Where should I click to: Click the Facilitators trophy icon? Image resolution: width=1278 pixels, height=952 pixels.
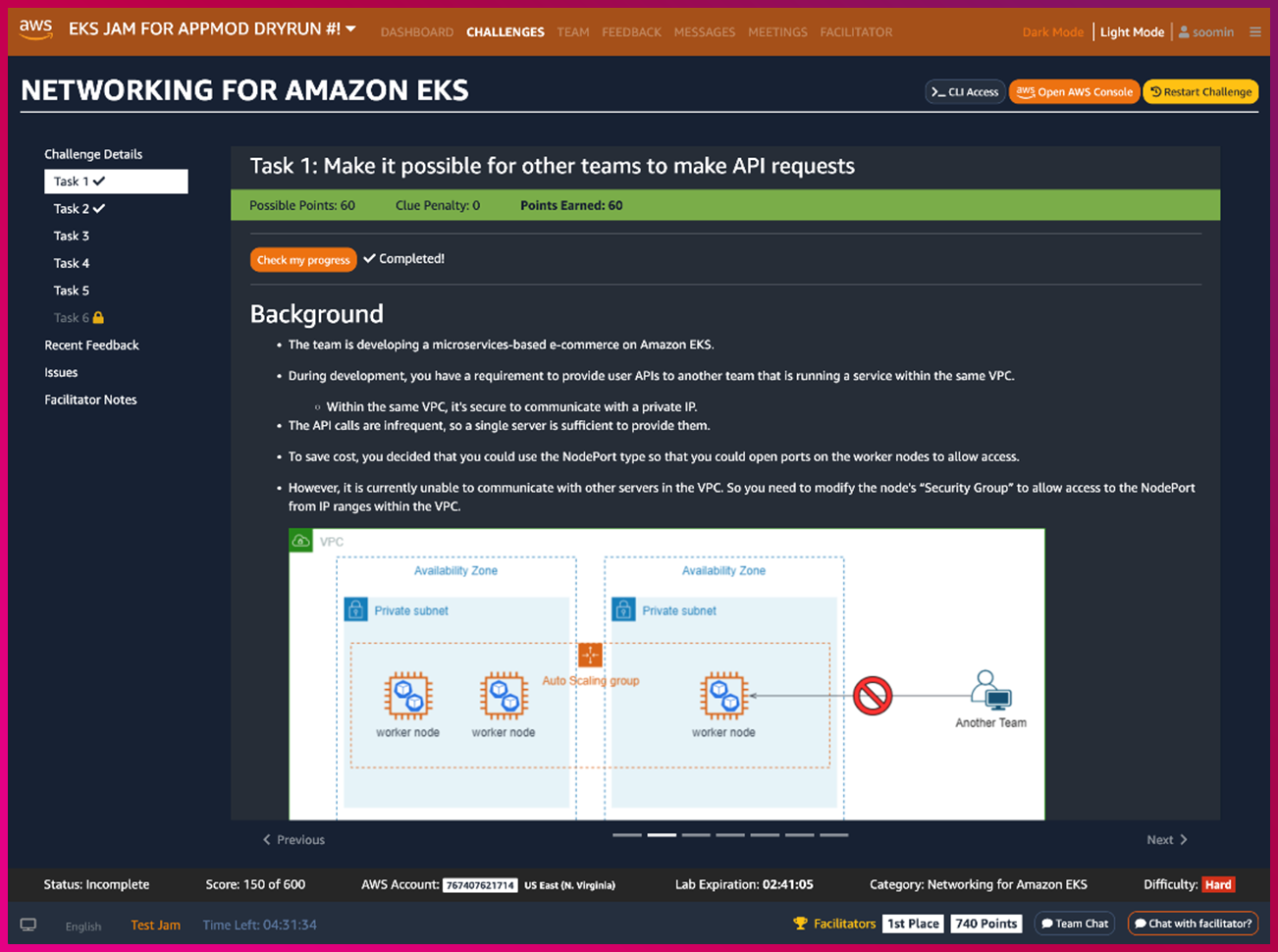(x=800, y=924)
